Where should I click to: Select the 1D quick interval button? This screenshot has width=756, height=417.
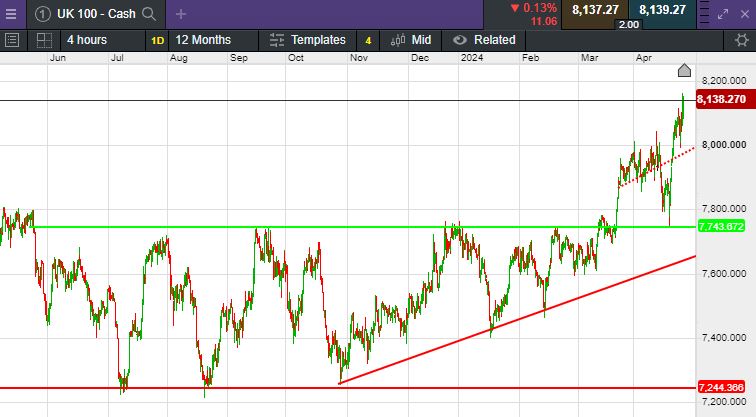[158, 40]
